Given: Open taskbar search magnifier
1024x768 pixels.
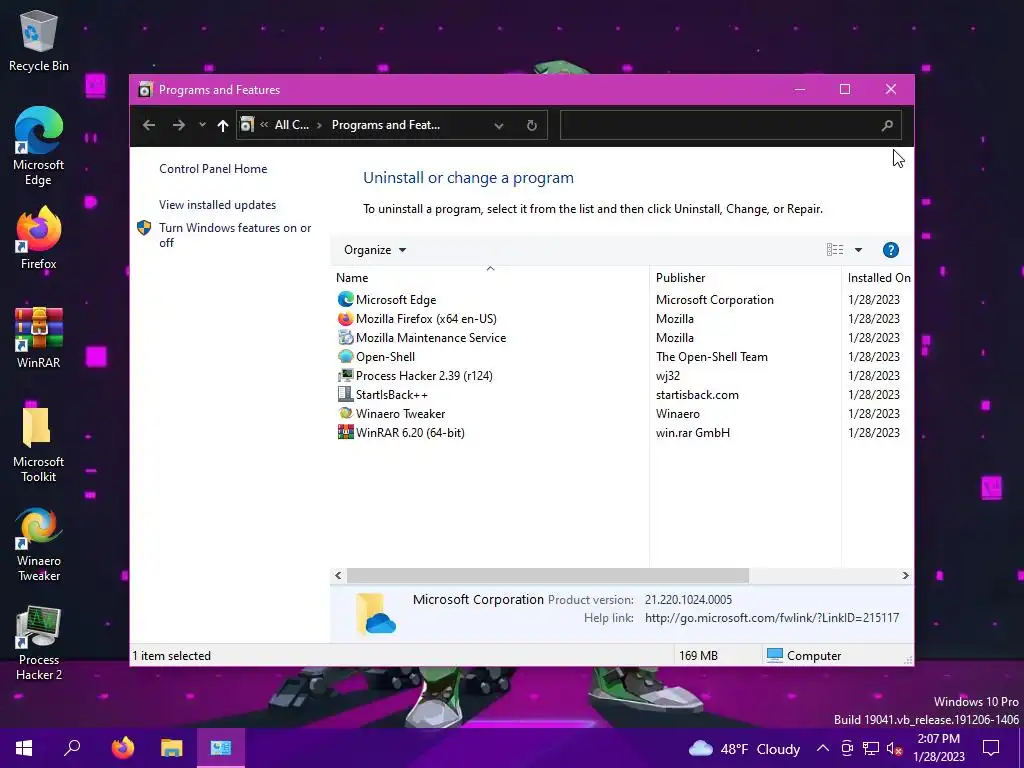Looking at the screenshot, I should click(x=72, y=748).
